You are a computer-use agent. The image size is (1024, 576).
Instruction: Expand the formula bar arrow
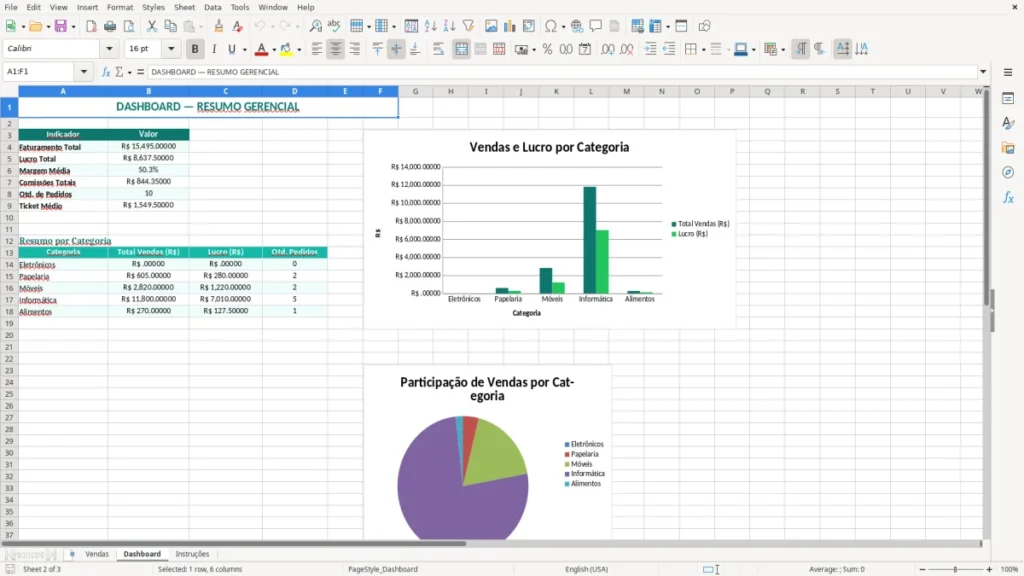[983, 72]
